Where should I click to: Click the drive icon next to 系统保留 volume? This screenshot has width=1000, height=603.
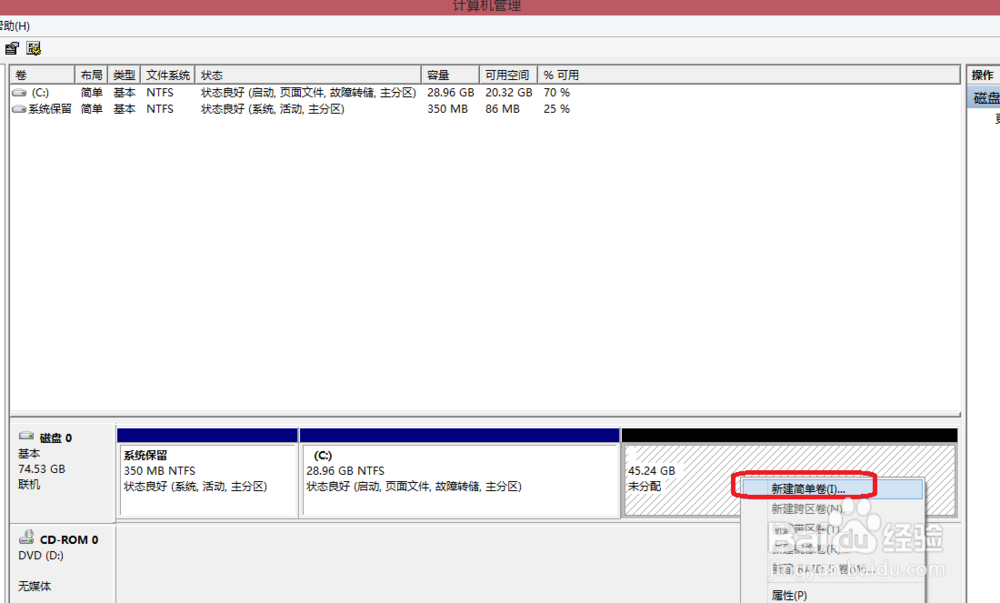17,108
